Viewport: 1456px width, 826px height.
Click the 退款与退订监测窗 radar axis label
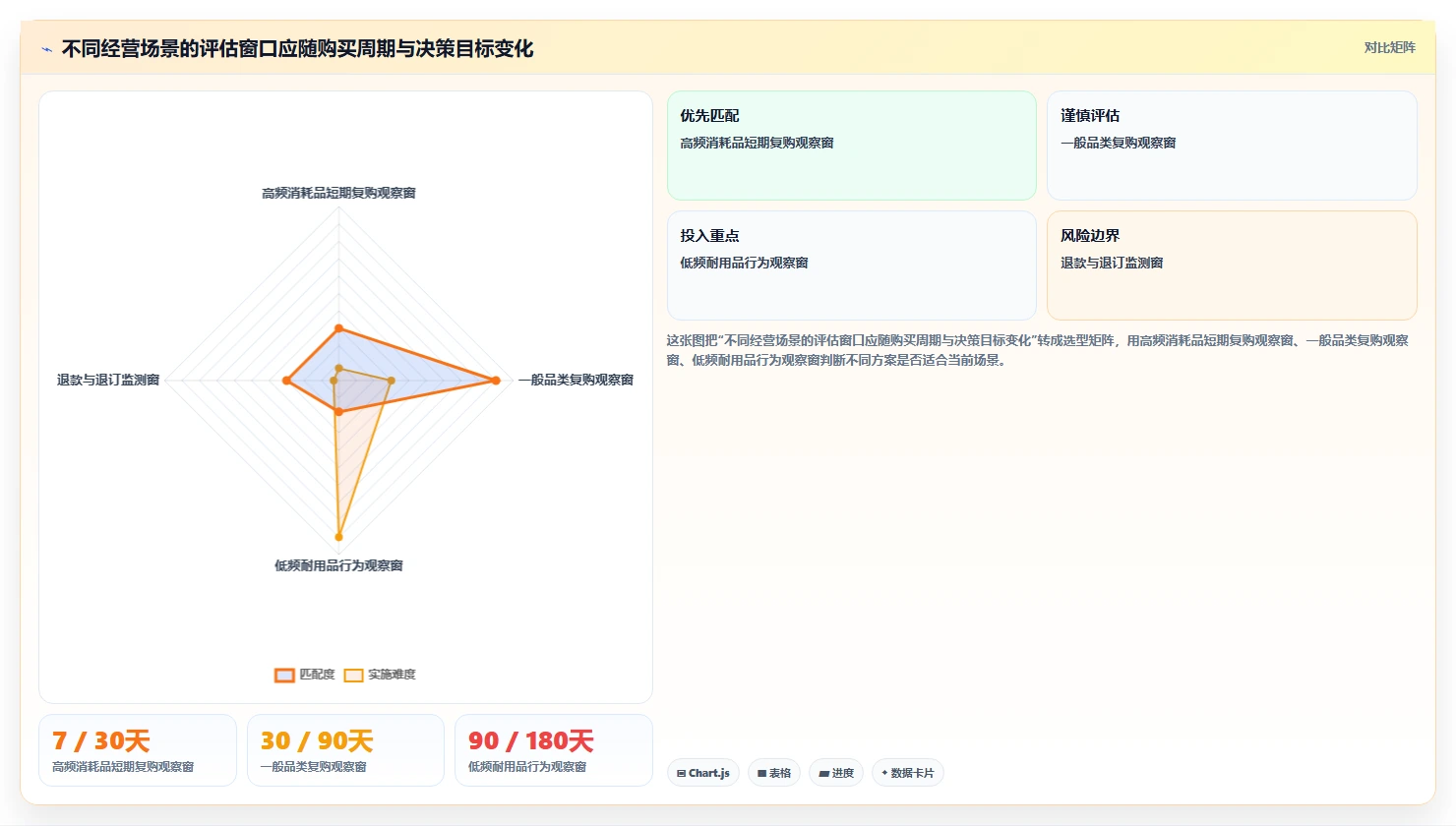click(x=108, y=380)
